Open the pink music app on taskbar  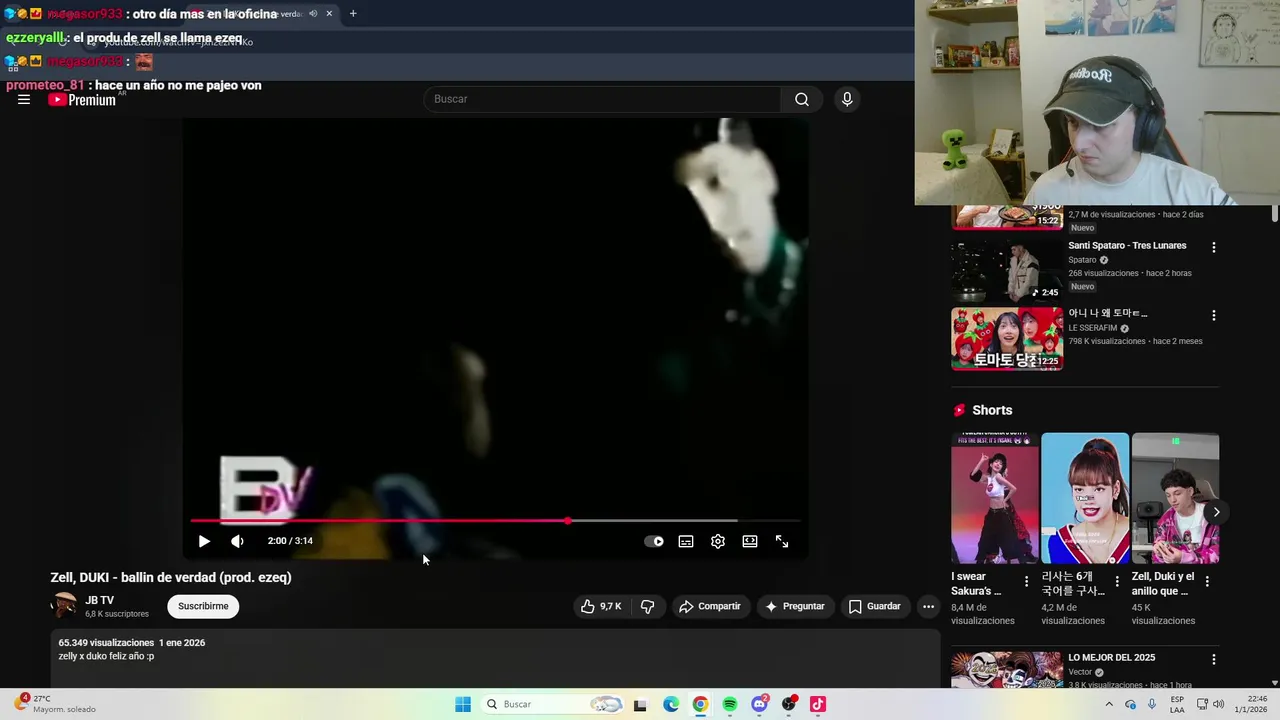pyautogui.click(x=818, y=704)
